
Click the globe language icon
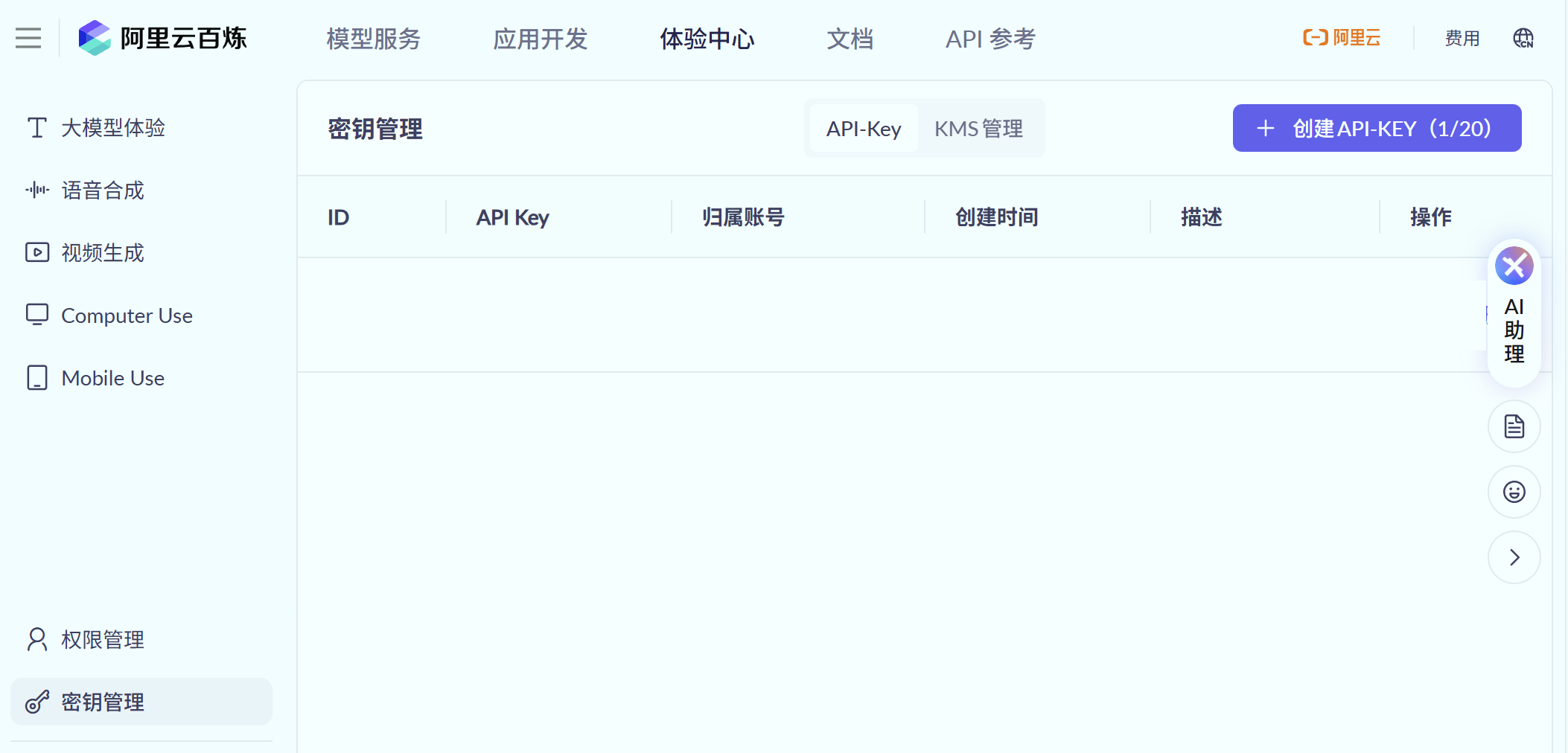[1523, 38]
